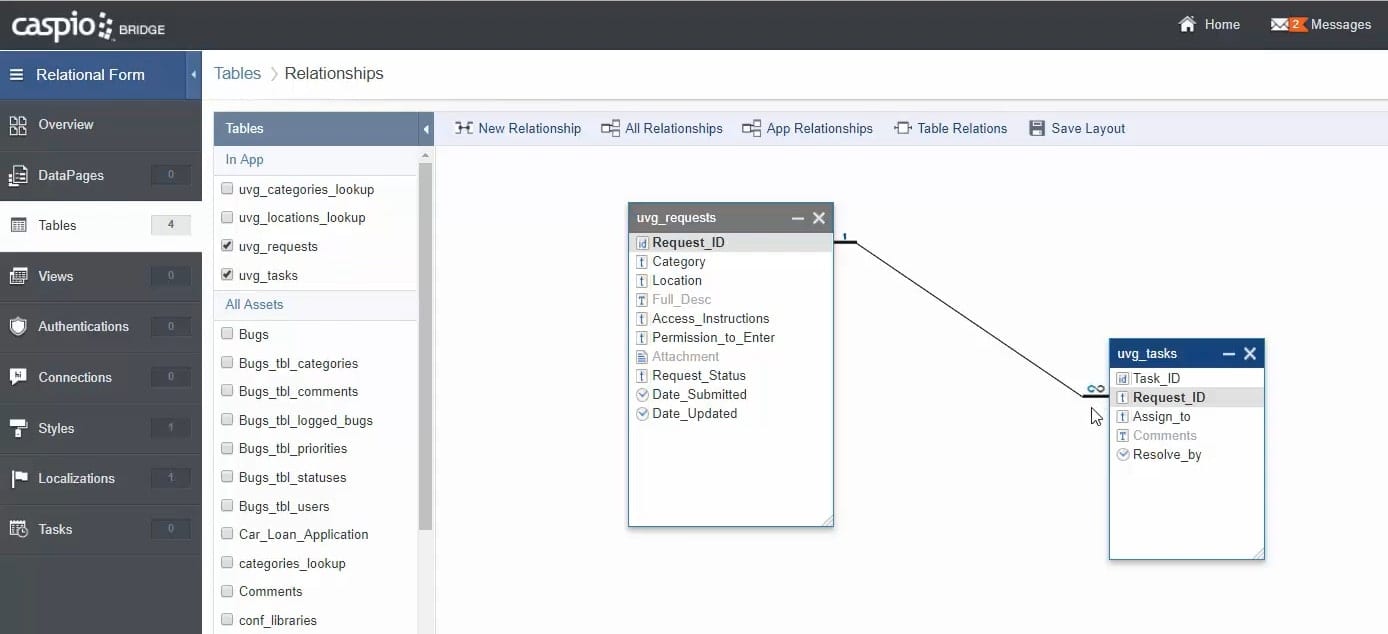Click the Save Layout disk icon
This screenshot has height=634, width=1388.
(x=1037, y=128)
